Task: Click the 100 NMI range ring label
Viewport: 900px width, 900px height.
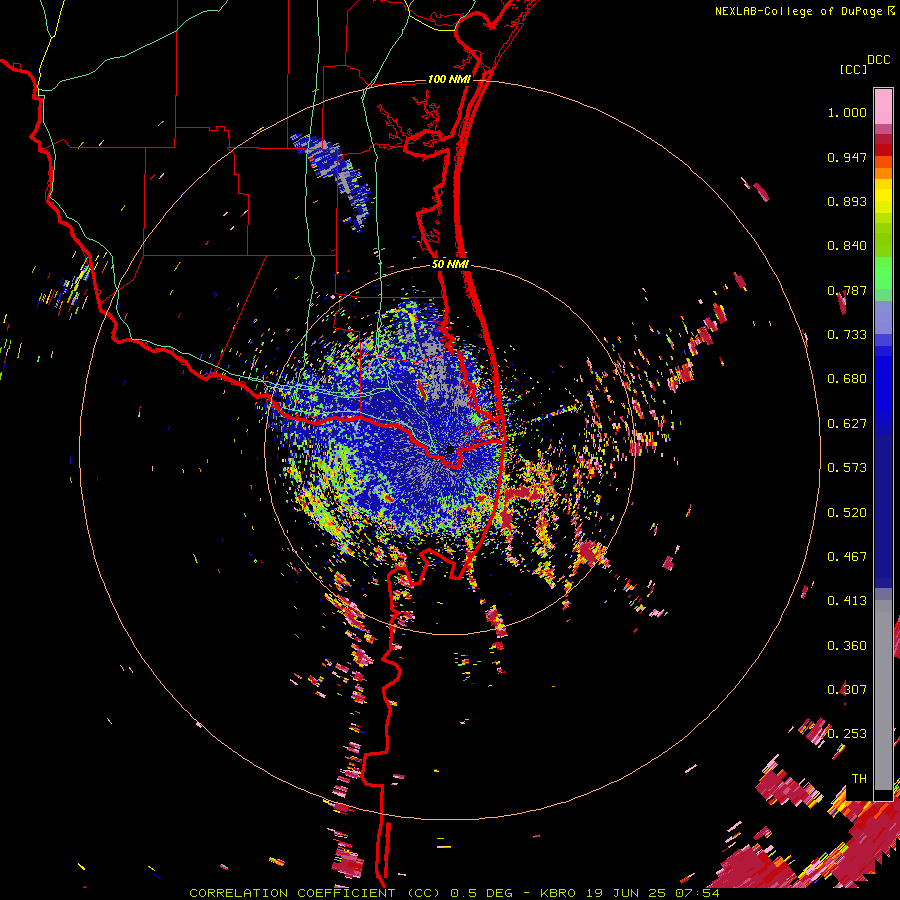Action: pyautogui.click(x=449, y=79)
